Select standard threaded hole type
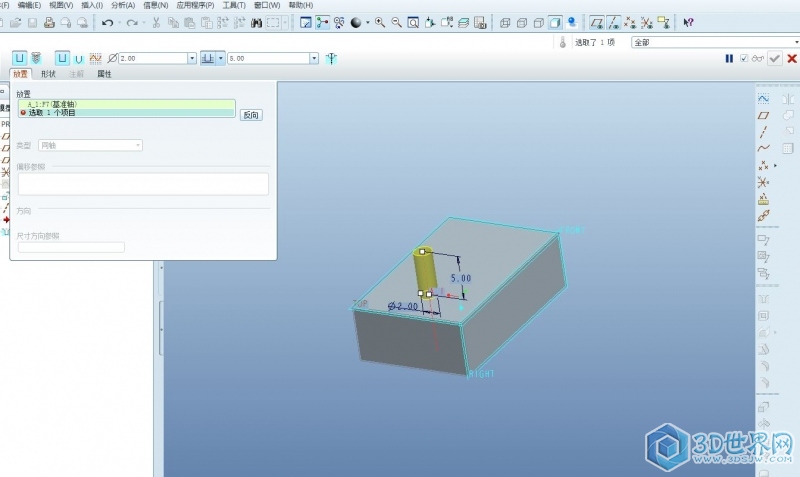Image resolution: width=800 pixels, height=477 pixels. [36, 58]
